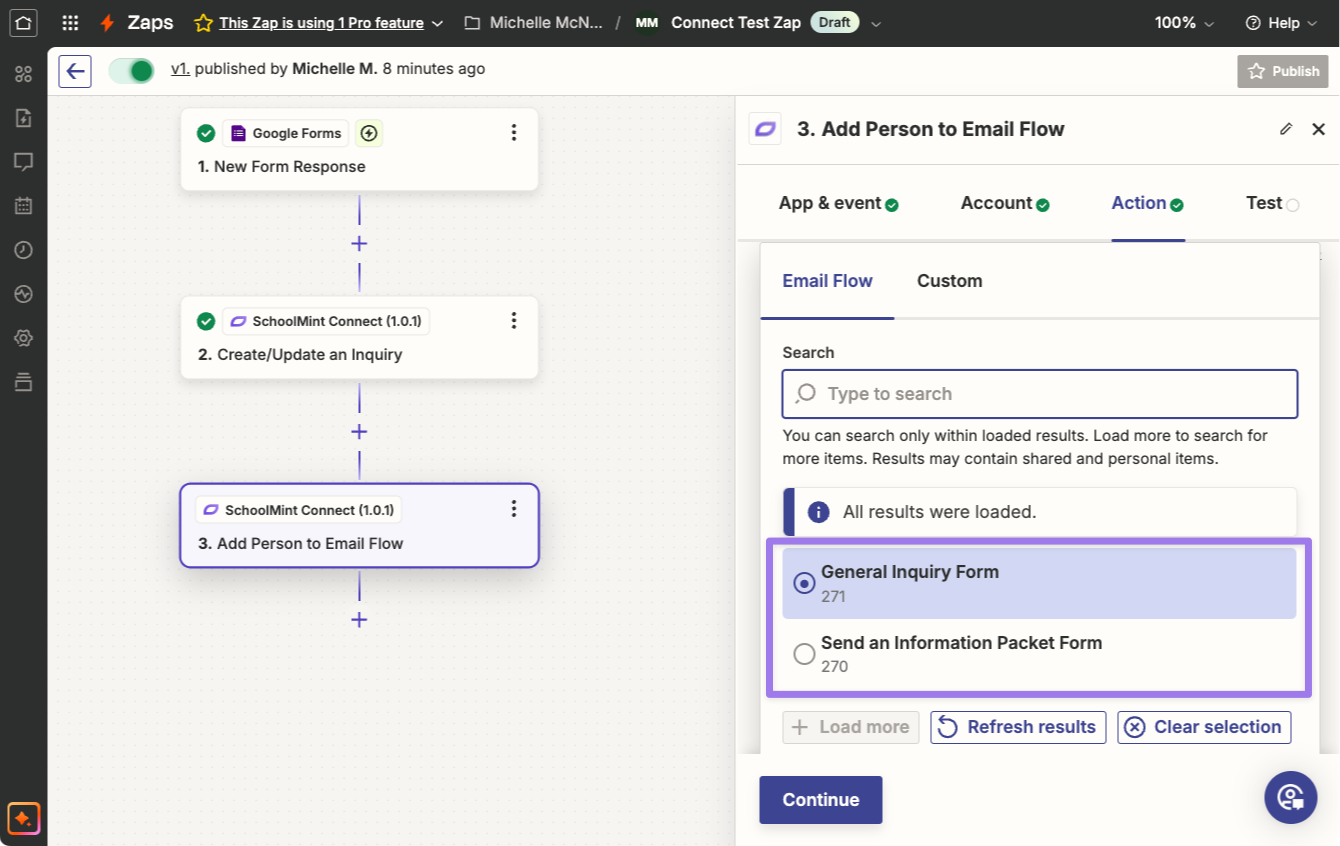Open options for Add Person to Email Flow step

point(514,509)
